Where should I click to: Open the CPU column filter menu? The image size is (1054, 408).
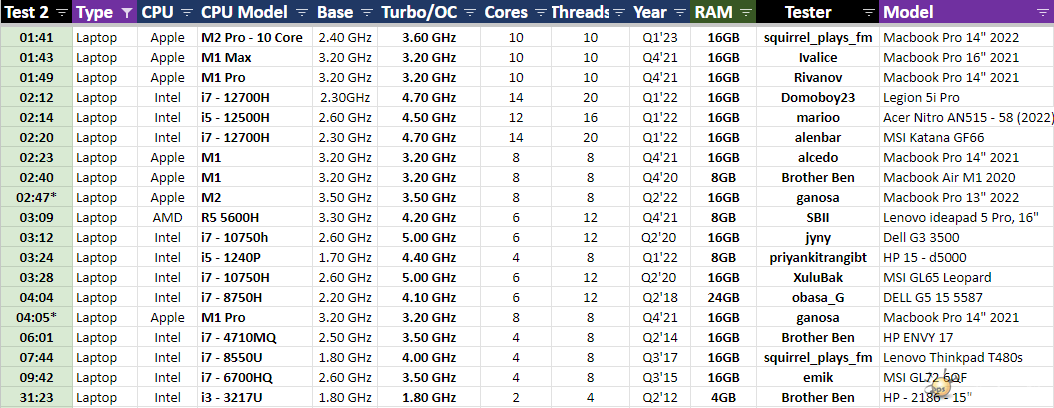tap(187, 12)
